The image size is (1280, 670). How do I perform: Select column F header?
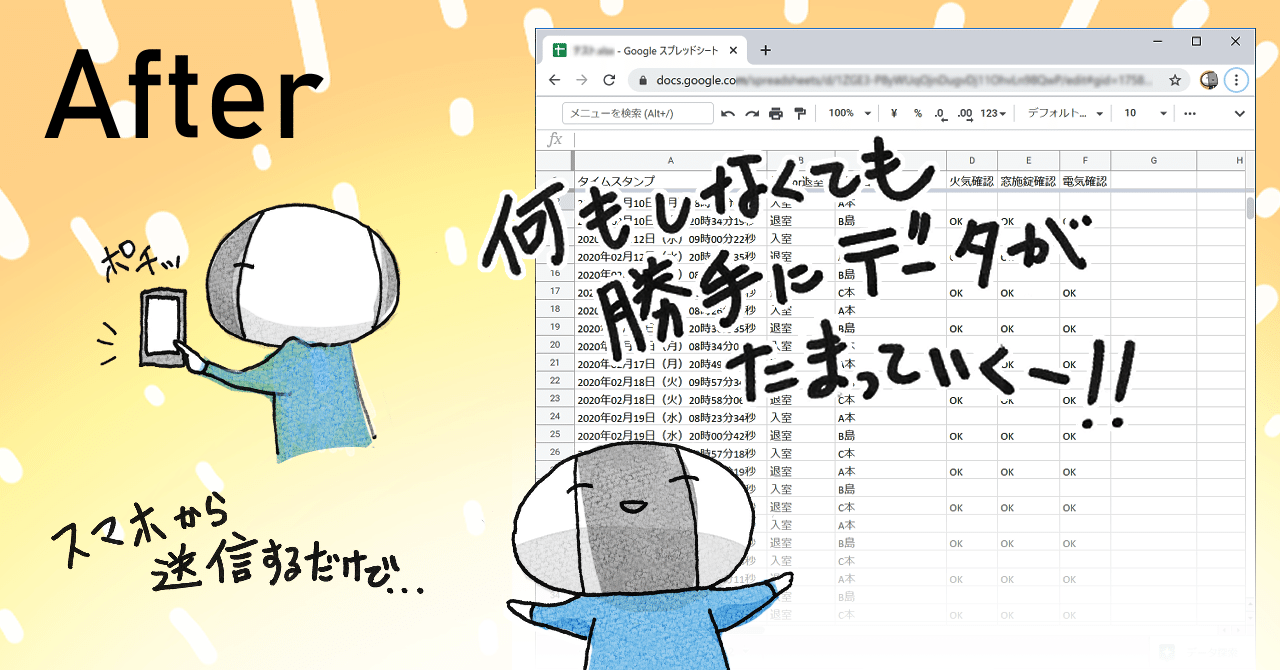(x=1085, y=160)
